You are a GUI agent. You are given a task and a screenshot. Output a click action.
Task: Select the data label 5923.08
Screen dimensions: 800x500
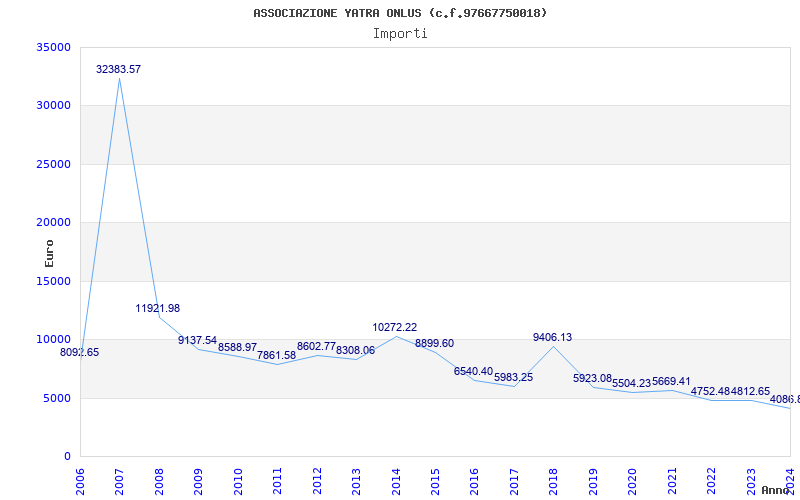pyautogui.click(x=592, y=378)
